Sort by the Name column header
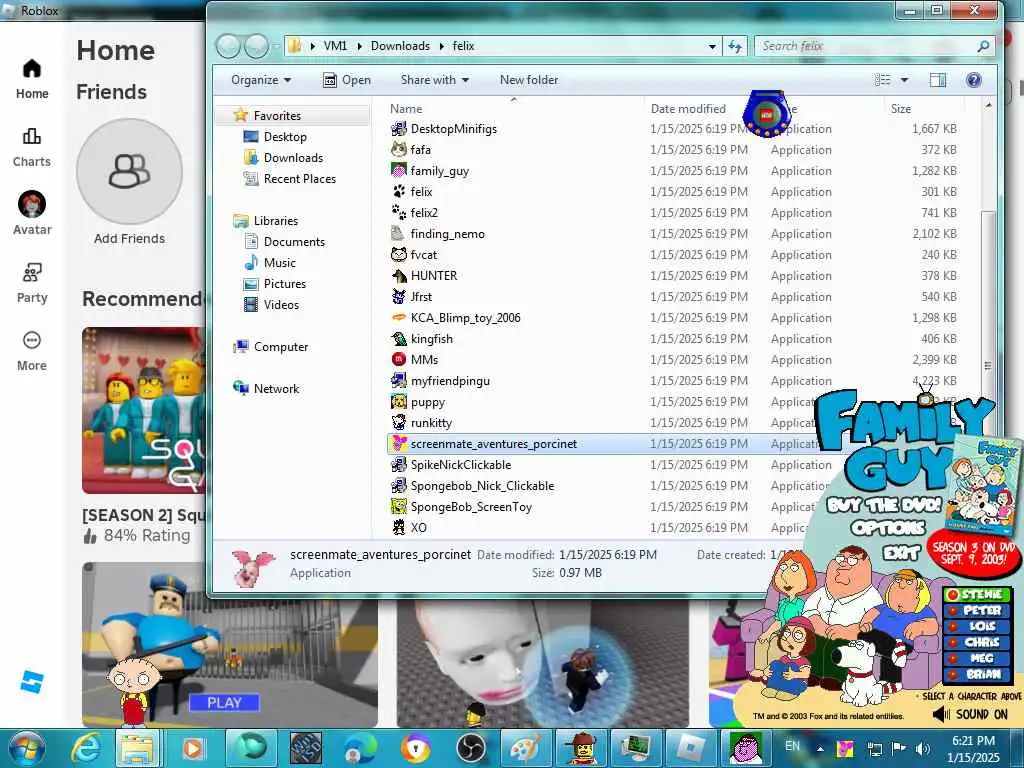 pyautogui.click(x=406, y=108)
